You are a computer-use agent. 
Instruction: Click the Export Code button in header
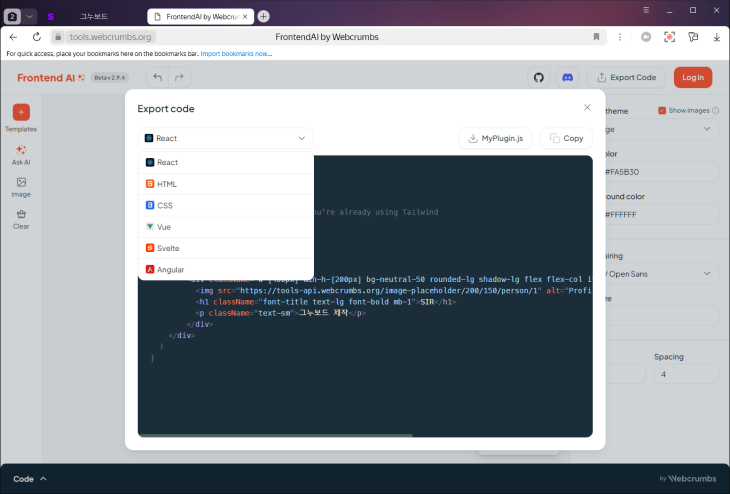(627, 77)
